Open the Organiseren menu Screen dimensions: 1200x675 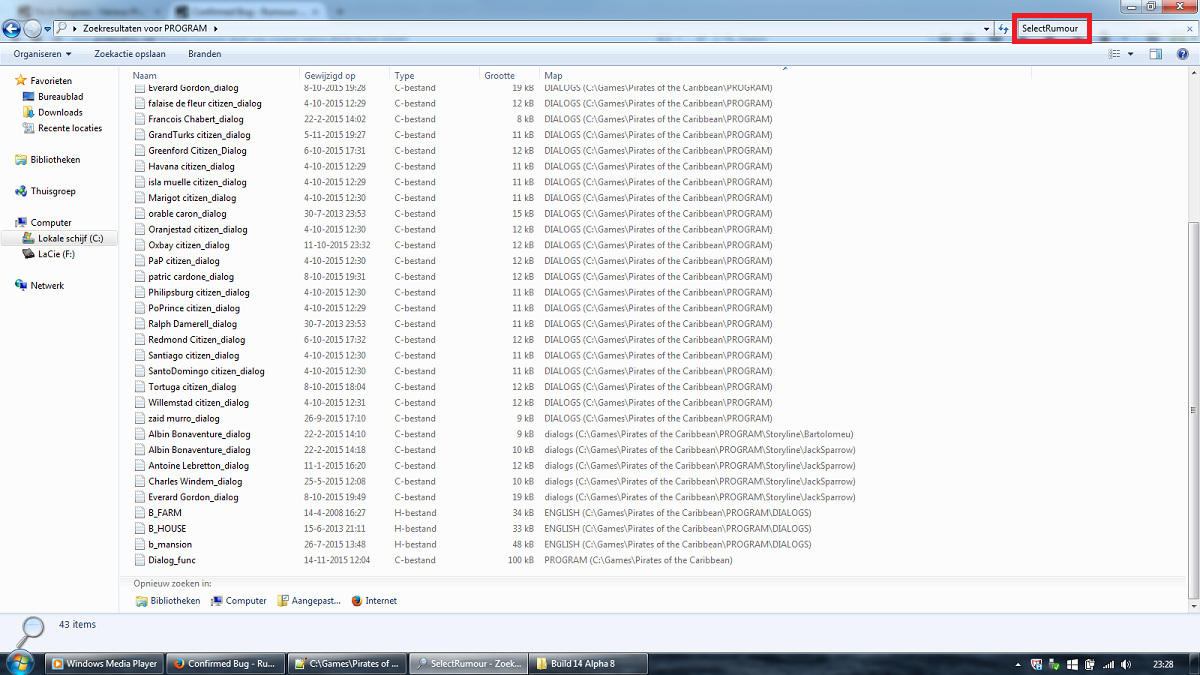click(x=43, y=54)
